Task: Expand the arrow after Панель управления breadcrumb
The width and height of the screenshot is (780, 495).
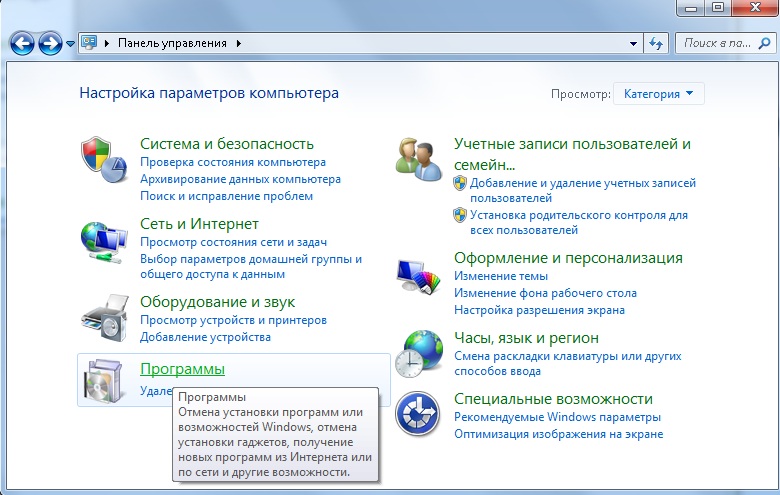Action: [x=239, y=43]
